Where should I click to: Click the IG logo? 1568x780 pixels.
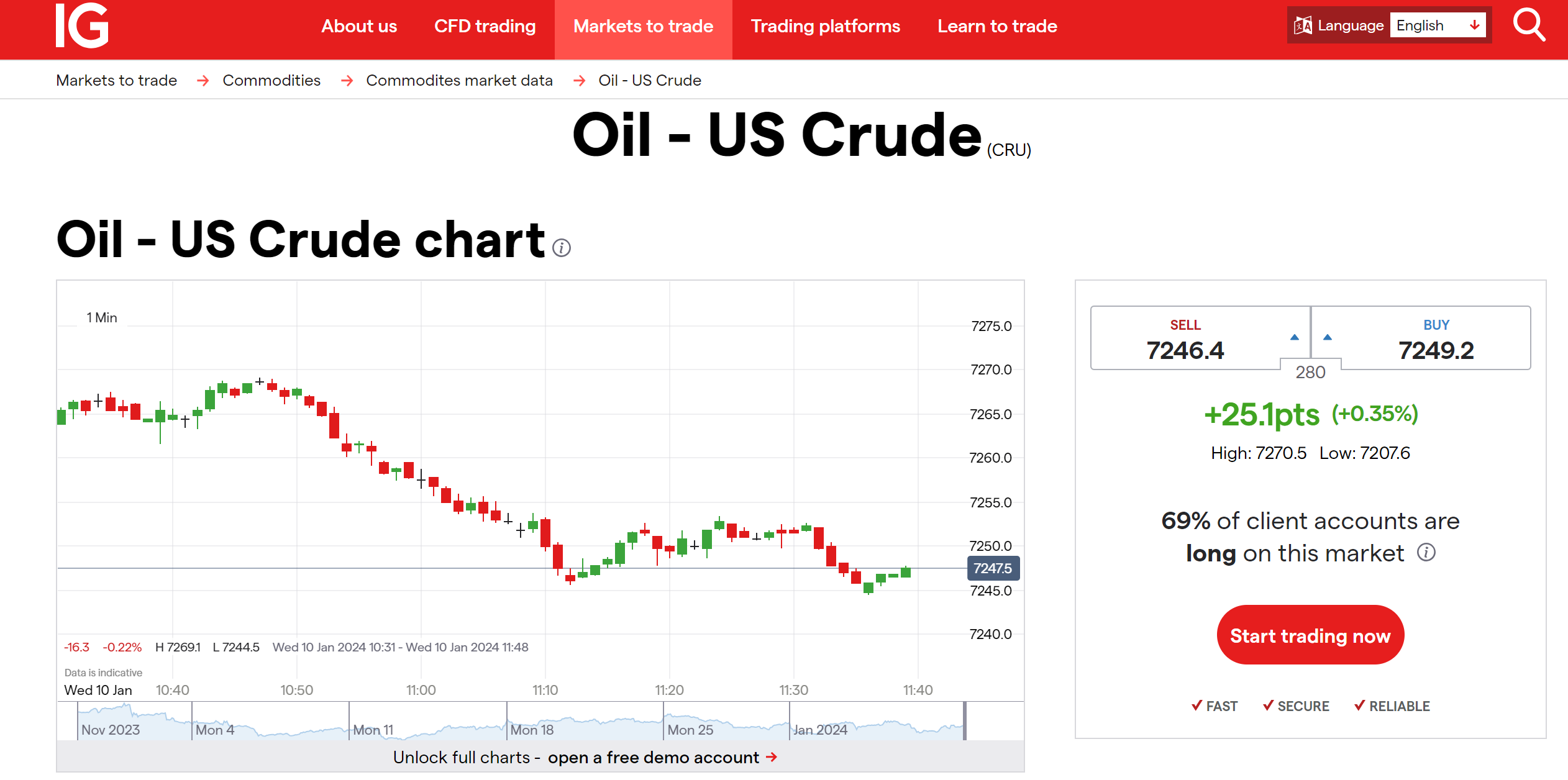pos(82,25)
